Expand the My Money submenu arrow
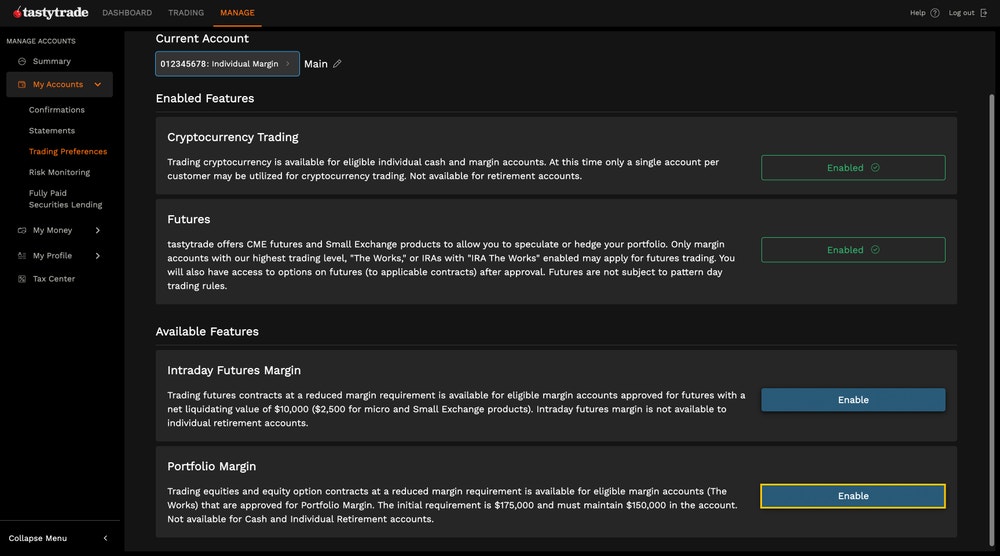 click(x=98, y=230)
